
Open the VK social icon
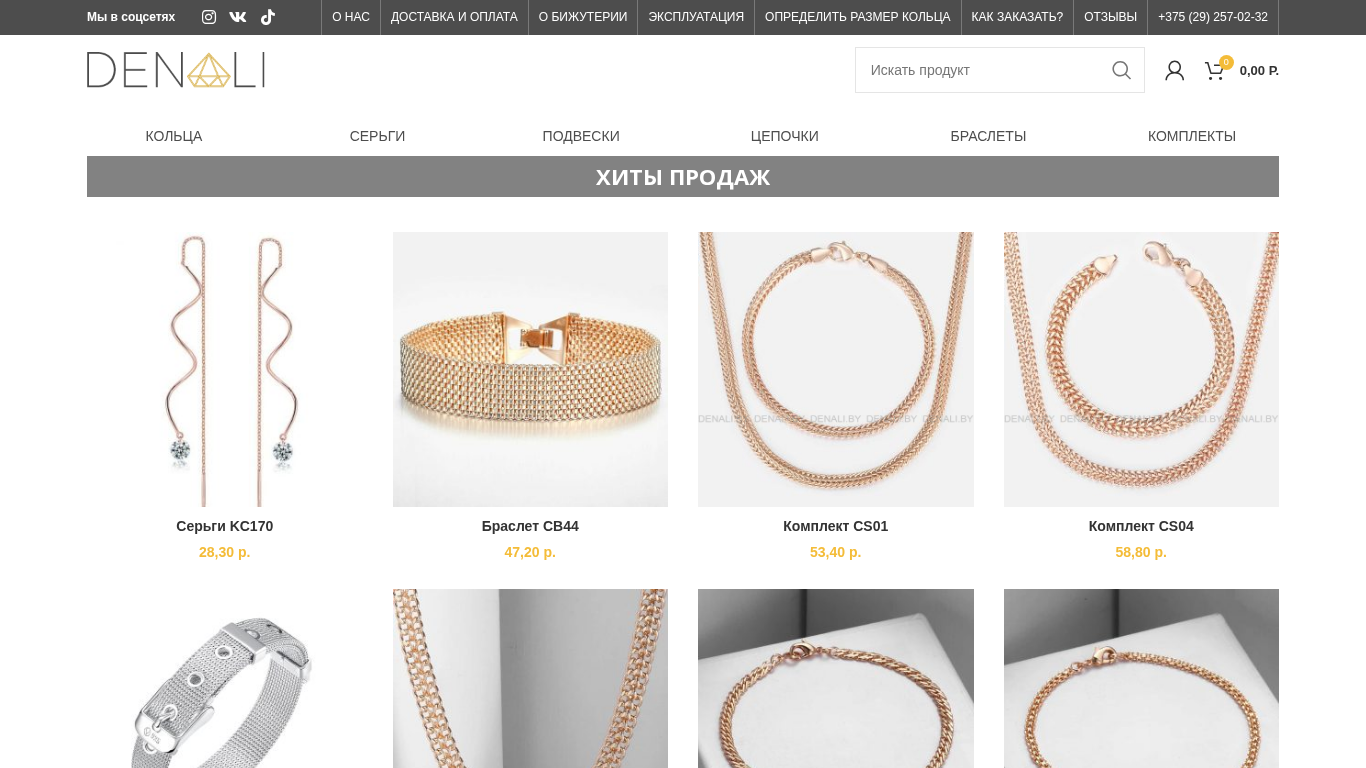238,17
